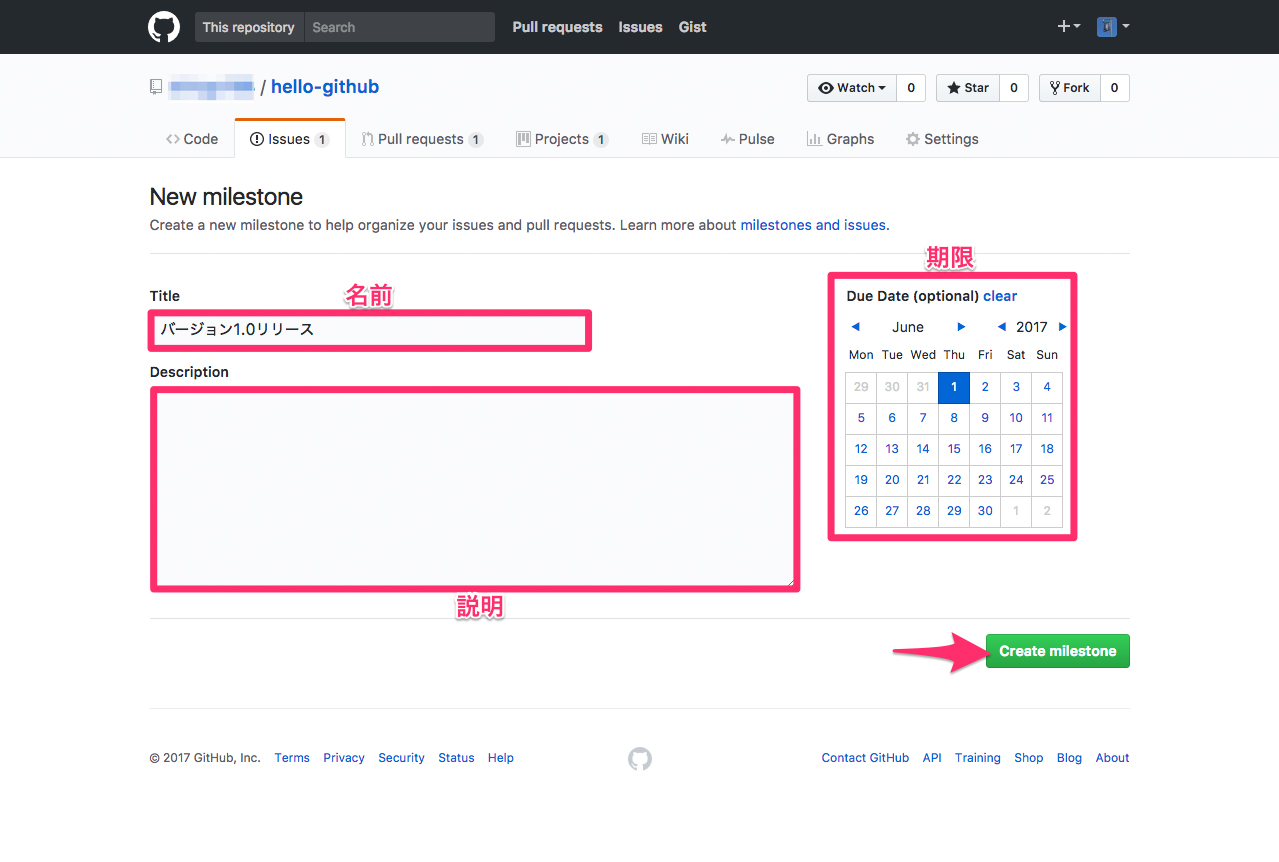Advance the calendar to July with next arrow
The height and width of the screenshot is (862, 1279).
pyautogui.click(x=960, y=327)
